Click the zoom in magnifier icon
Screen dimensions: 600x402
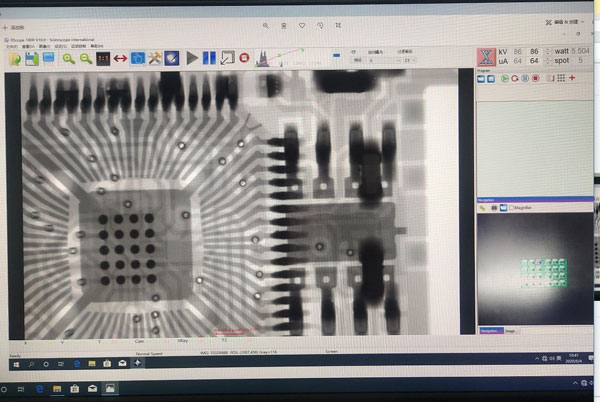pyautogui.click(x=68, y=59)
